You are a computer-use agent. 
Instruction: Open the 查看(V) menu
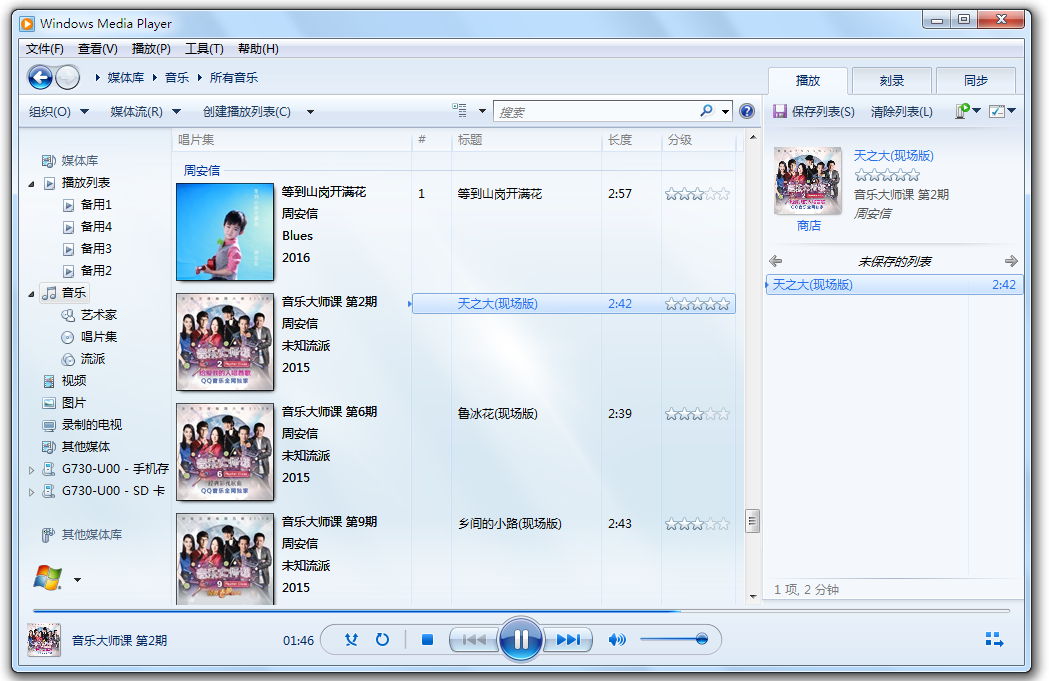[98, 49]
